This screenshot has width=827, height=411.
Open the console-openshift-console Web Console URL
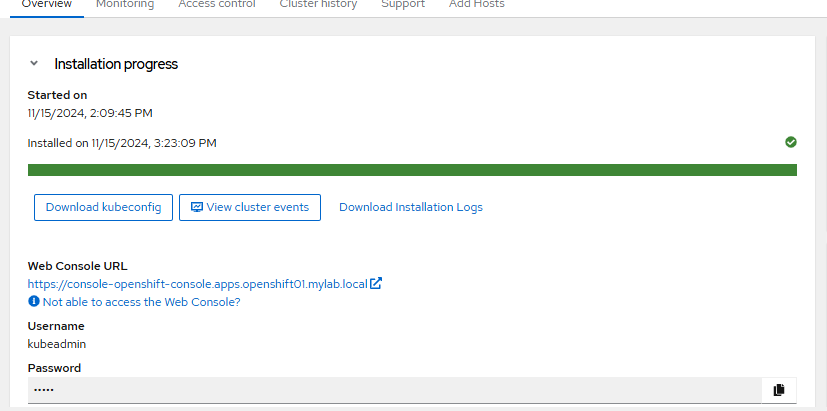pyautogui.click(x=197, y=283)
